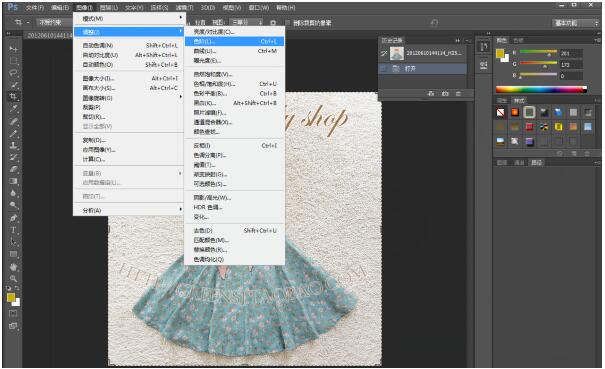Viewport: 605px width, 369px height.
Task: Open the 滤镜(T) Filter menu
Action: (x=184, y=7)
